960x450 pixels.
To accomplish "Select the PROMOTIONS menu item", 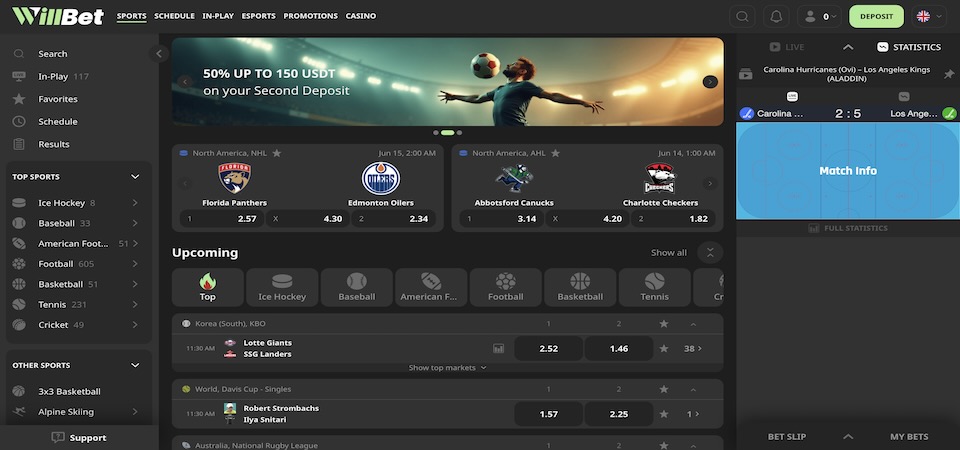I will (310, 16).
